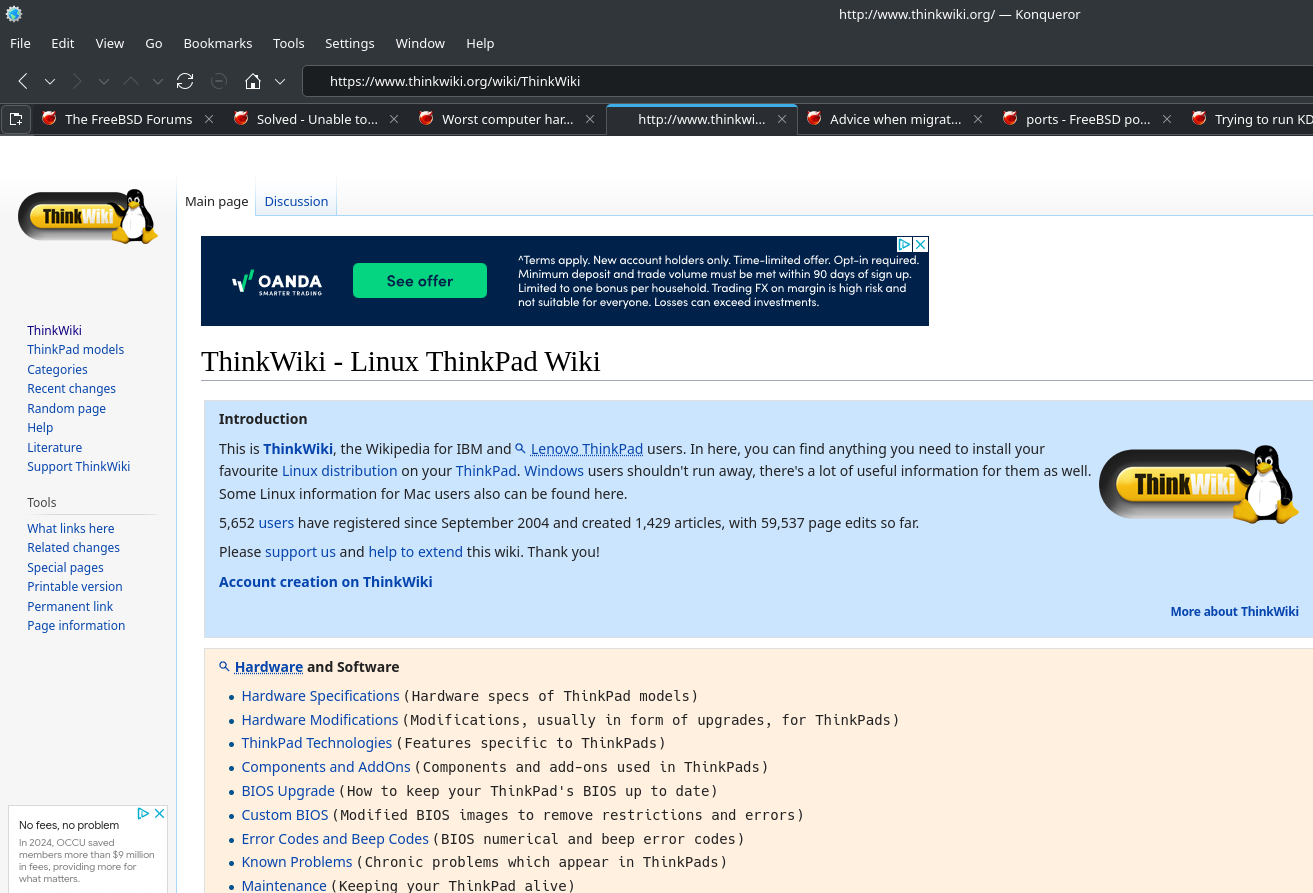Expand the Back history dropdown arrow
1313x893 pixels.
[49, 81]
